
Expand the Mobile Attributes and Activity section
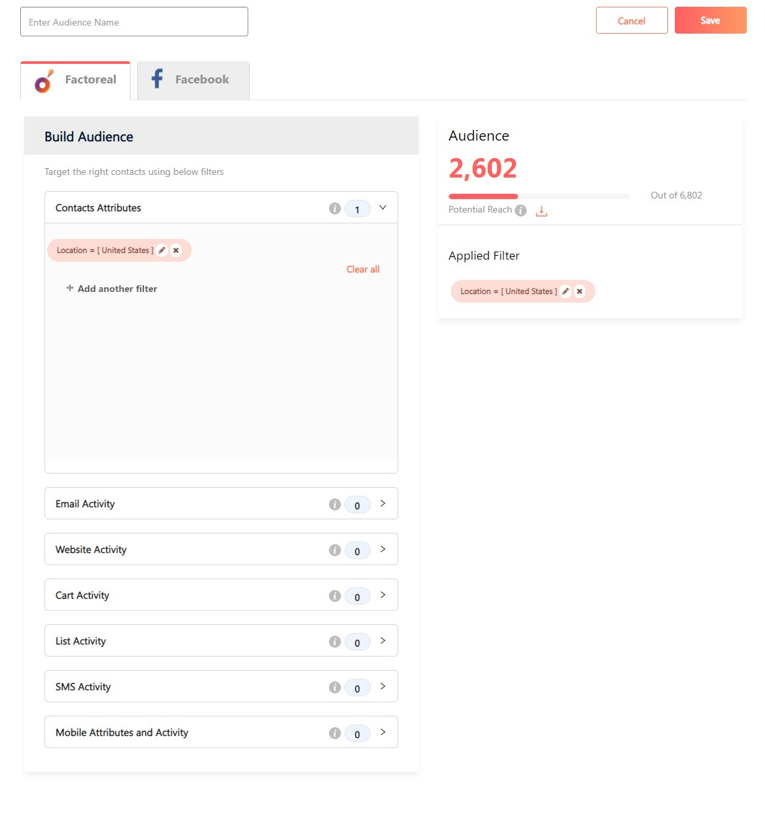pyautogui.click(x=382, y=731)
